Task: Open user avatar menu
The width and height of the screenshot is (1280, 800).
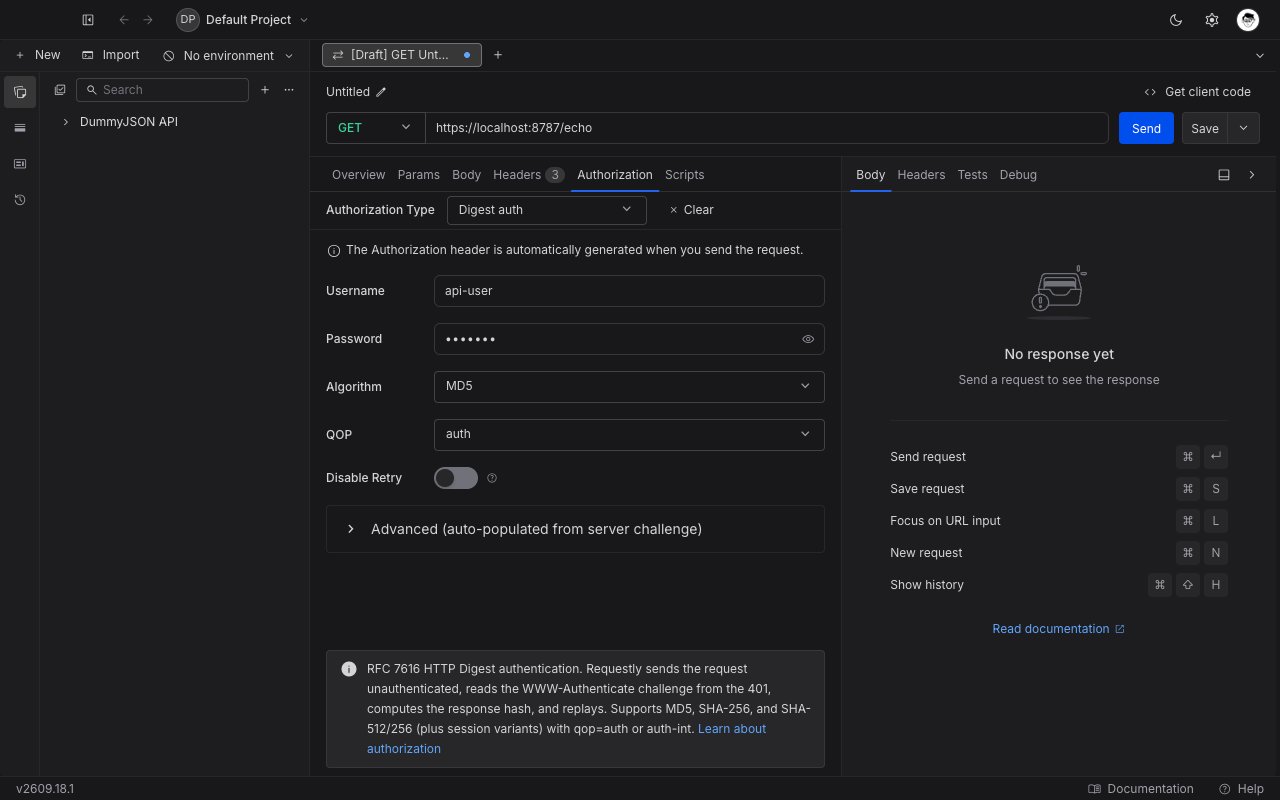Action: pyautogui.click(x=1248, y=20)
